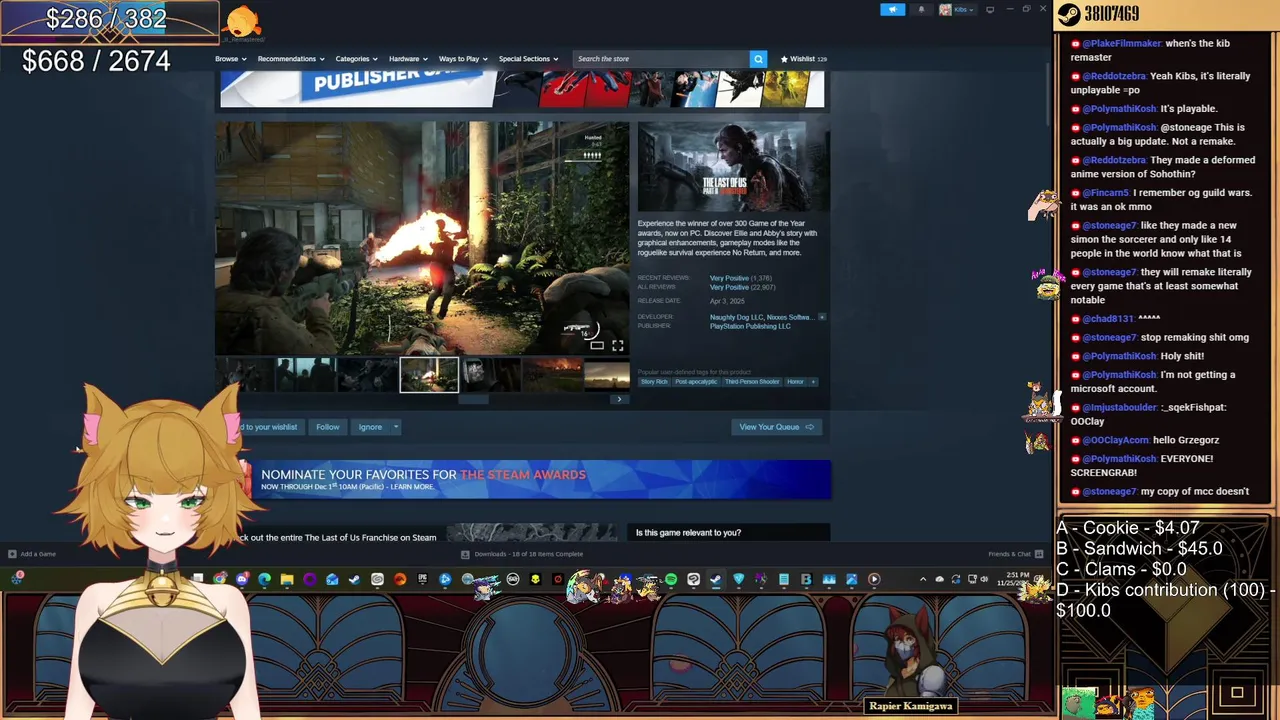Viewport: 1280px width, 720px height.
Task: Click 'Is this game relevant to you?'
Action: click(689, 533)
